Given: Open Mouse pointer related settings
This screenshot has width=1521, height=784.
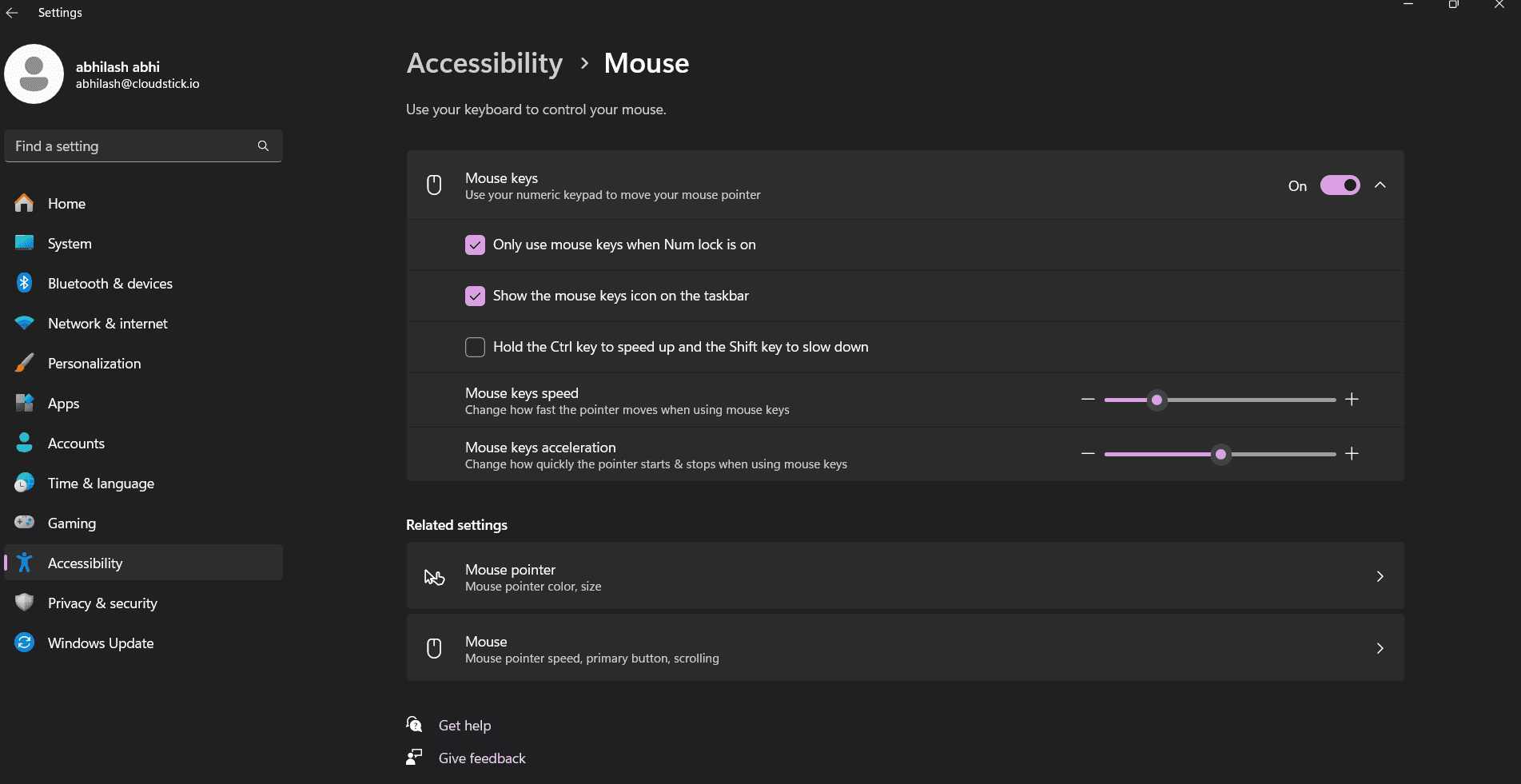Looking at the screenshot, I should (904, 576).
